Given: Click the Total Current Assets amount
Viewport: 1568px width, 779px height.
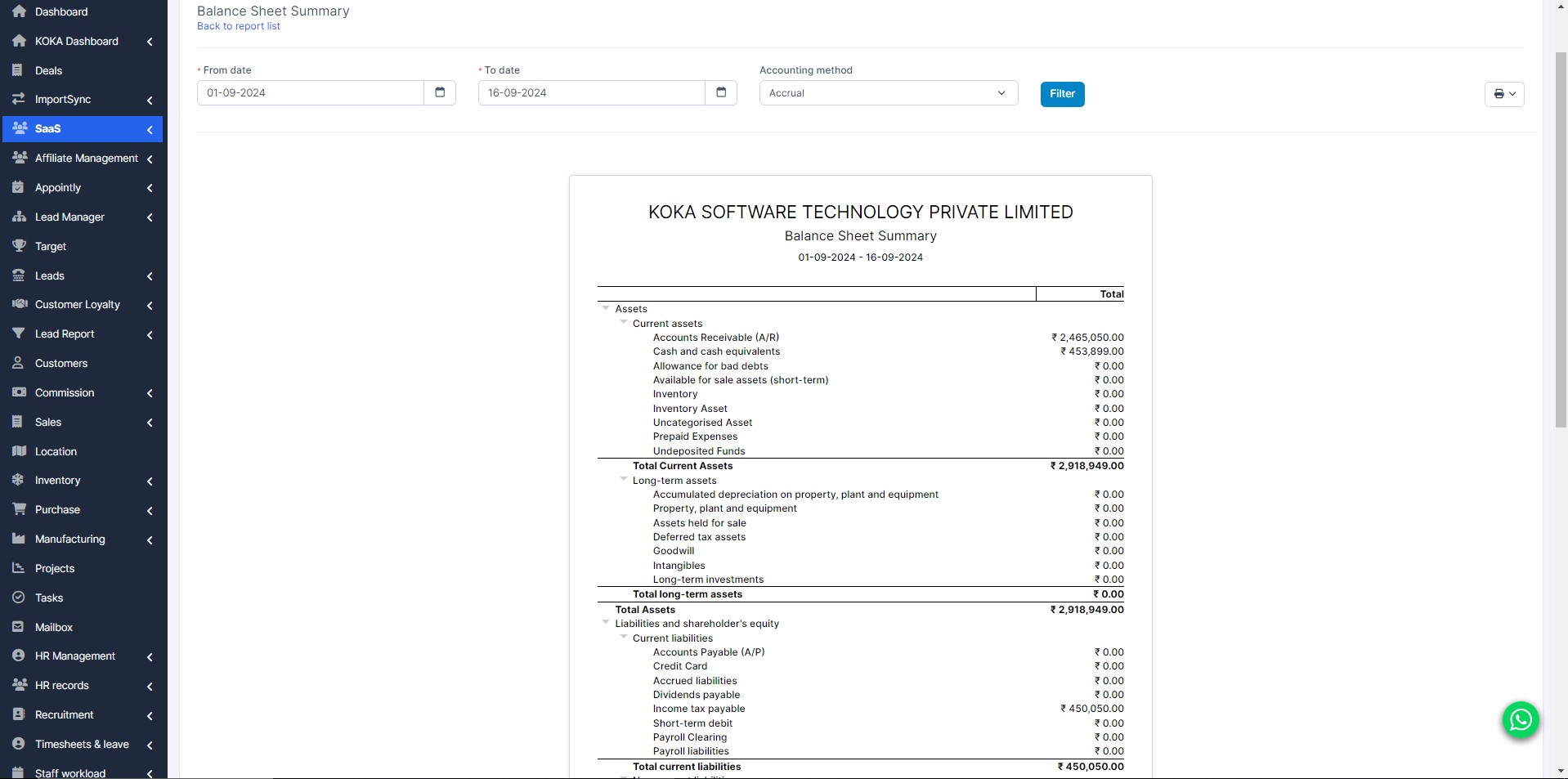Looking at the screenshot, I should click(x=1087, y=466).
